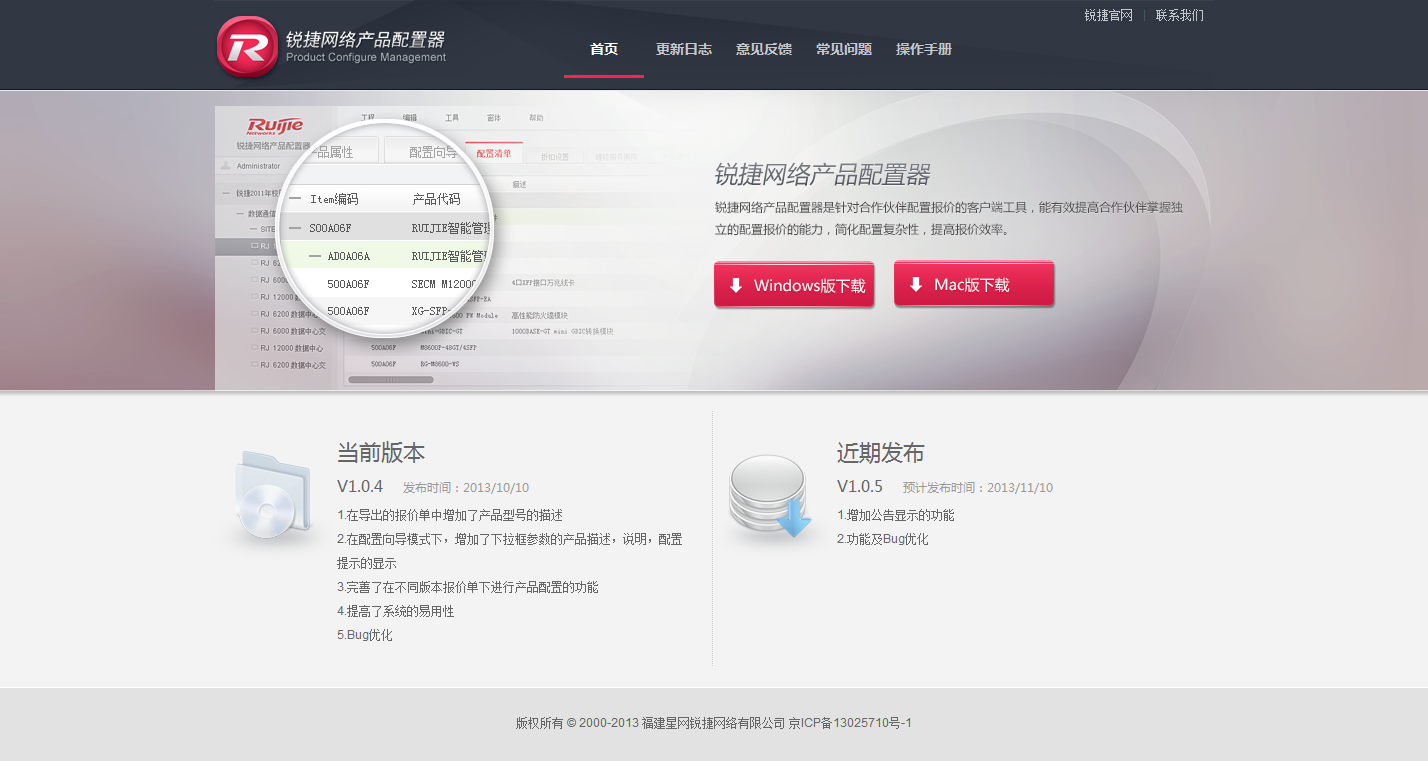The height and width of the screenshot is (761, 1428).
Task: Open the 操作手册 menu item
Action: [x=924, y=49]
